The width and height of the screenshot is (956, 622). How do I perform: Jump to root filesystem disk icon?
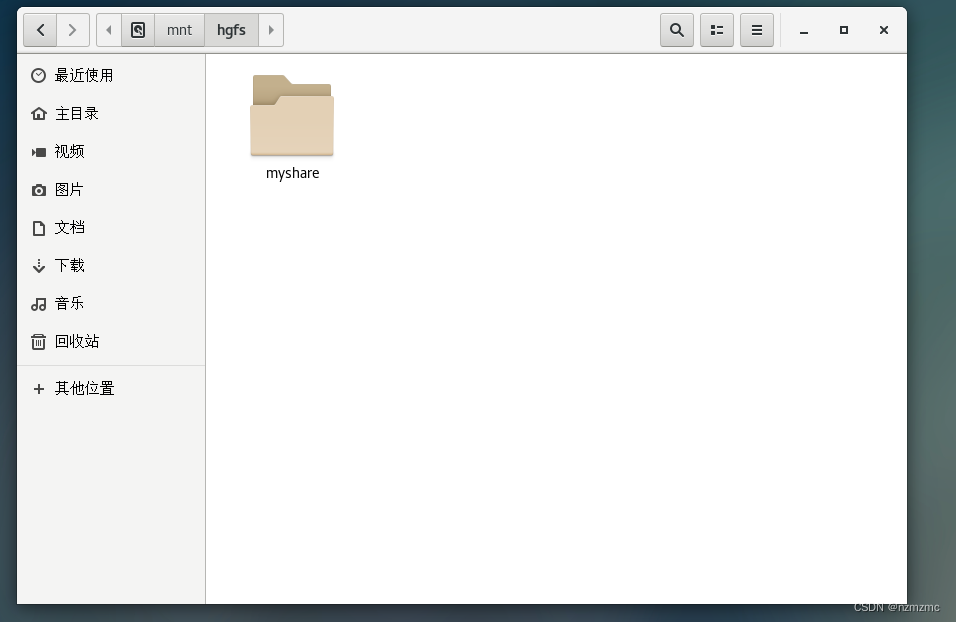pyautogui.click(x=138, y=30)
